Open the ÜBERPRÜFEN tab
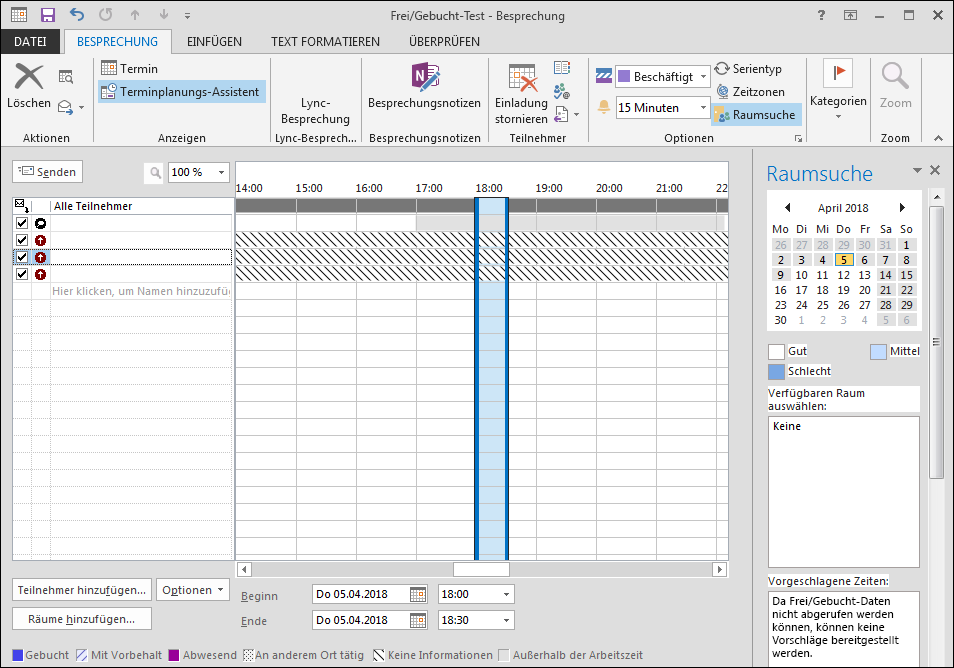The width and height of the screenshot is (954, 668). [x=444, y=41]
